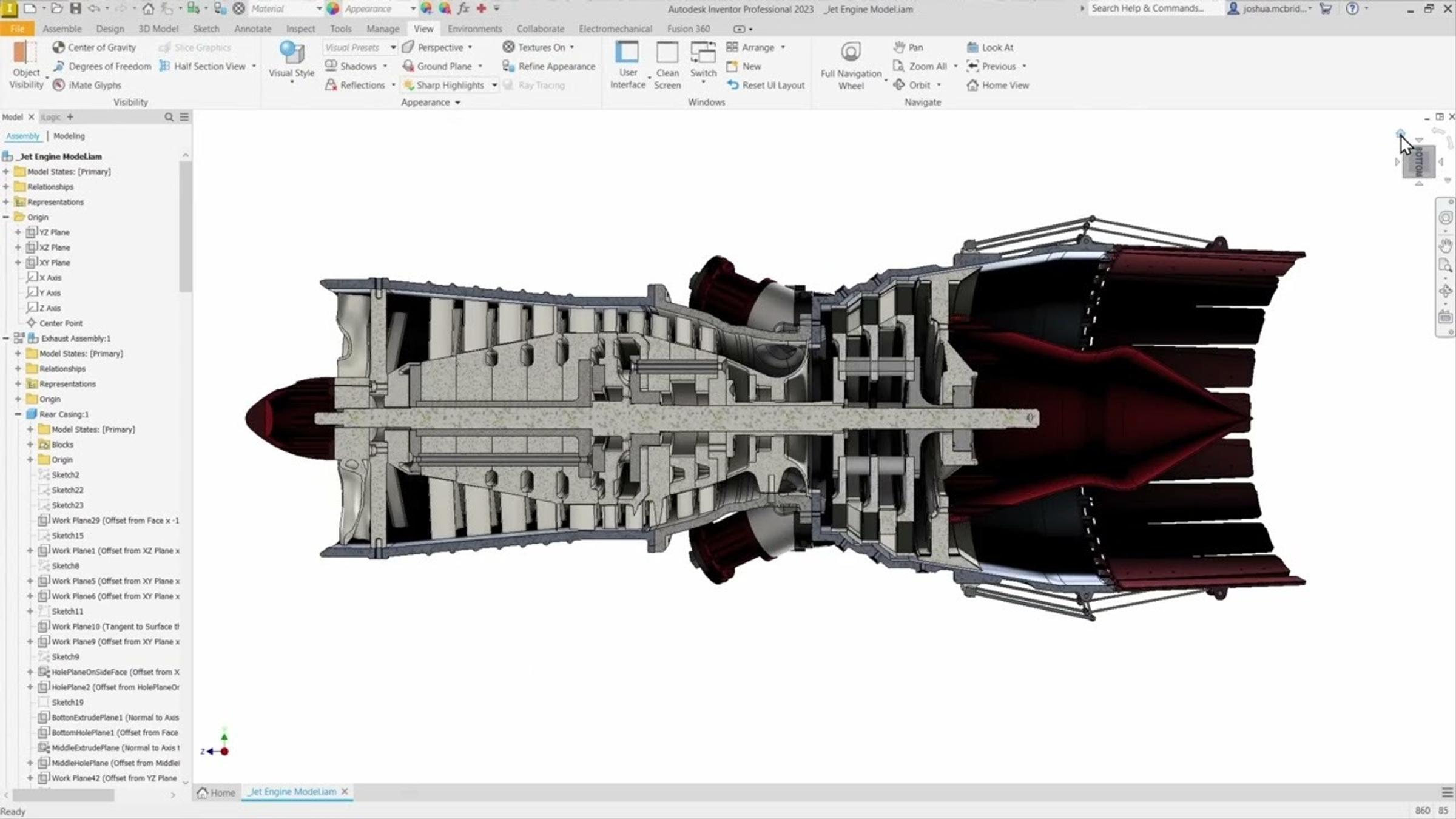Toggle Ground Plane display
The width and height of the screenshot is (1456, 819).
tap(437, 66)
